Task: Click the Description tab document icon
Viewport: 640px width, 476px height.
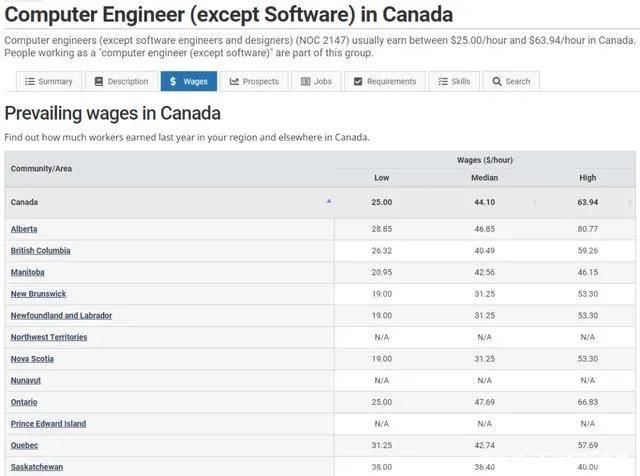Action: coord(98,82)
